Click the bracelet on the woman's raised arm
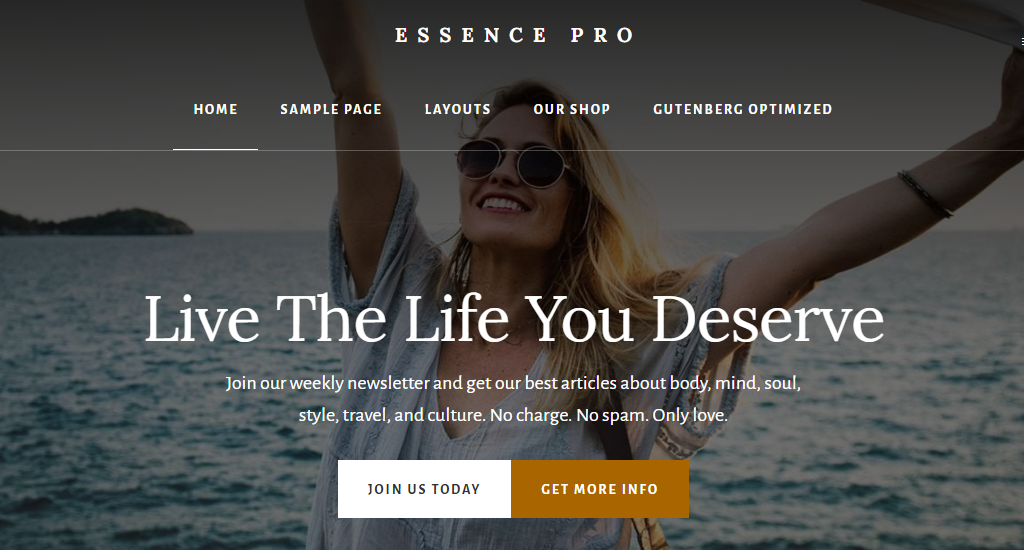This screenshot has width=1024, height=550. click(925, 194)
